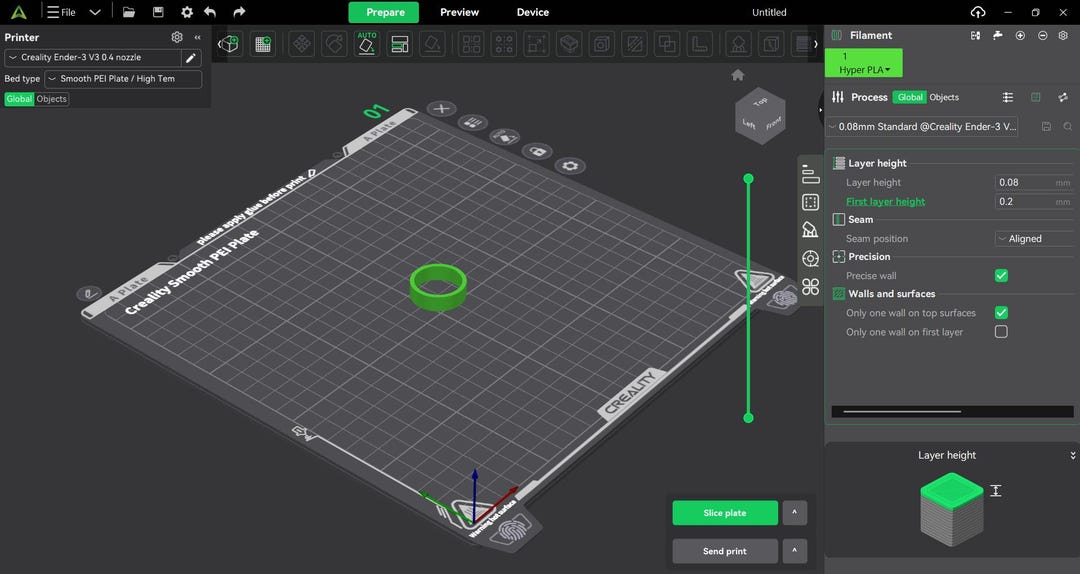Image resolution: width=1080 pixels, height=574 pixels.
Task: Expand options arrow next to Slice plate
Action: click(795, 513)
